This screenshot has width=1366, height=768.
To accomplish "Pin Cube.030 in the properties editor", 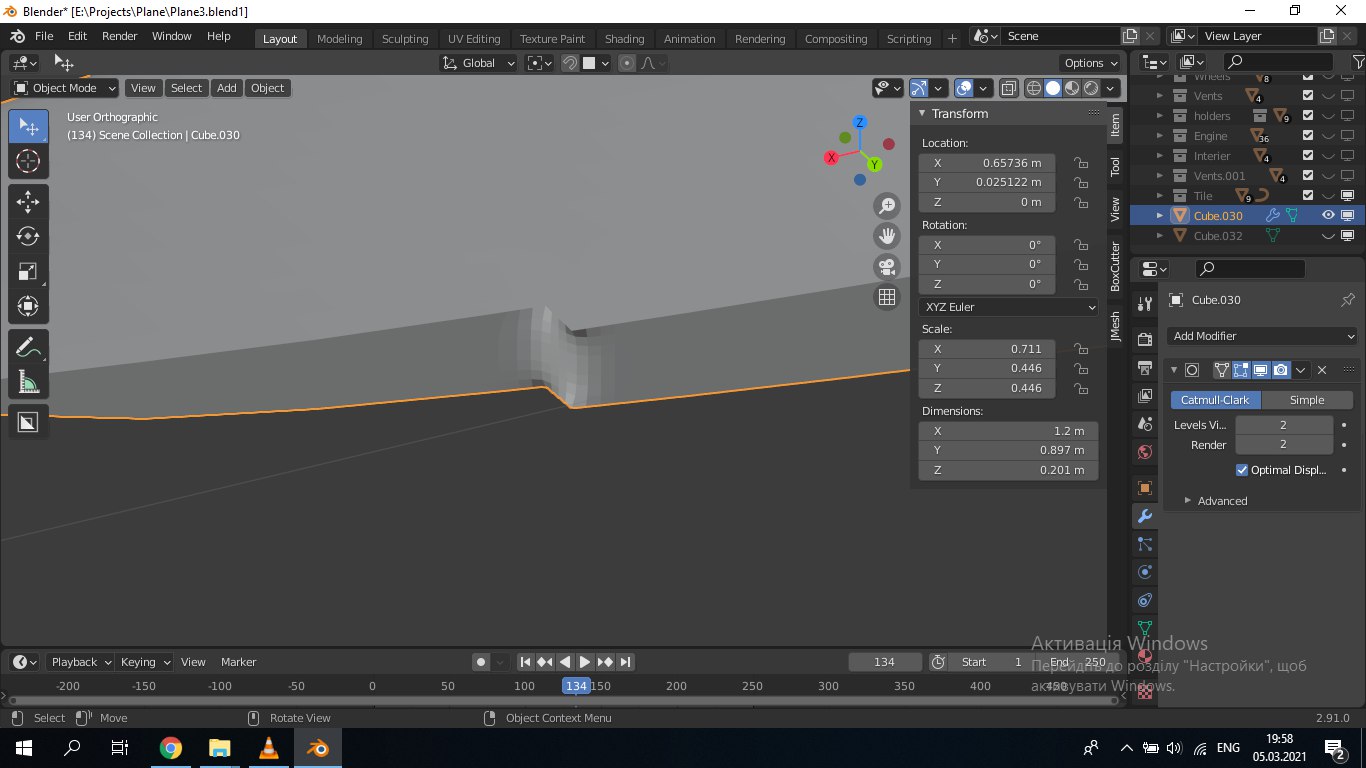I will 1347,300.
